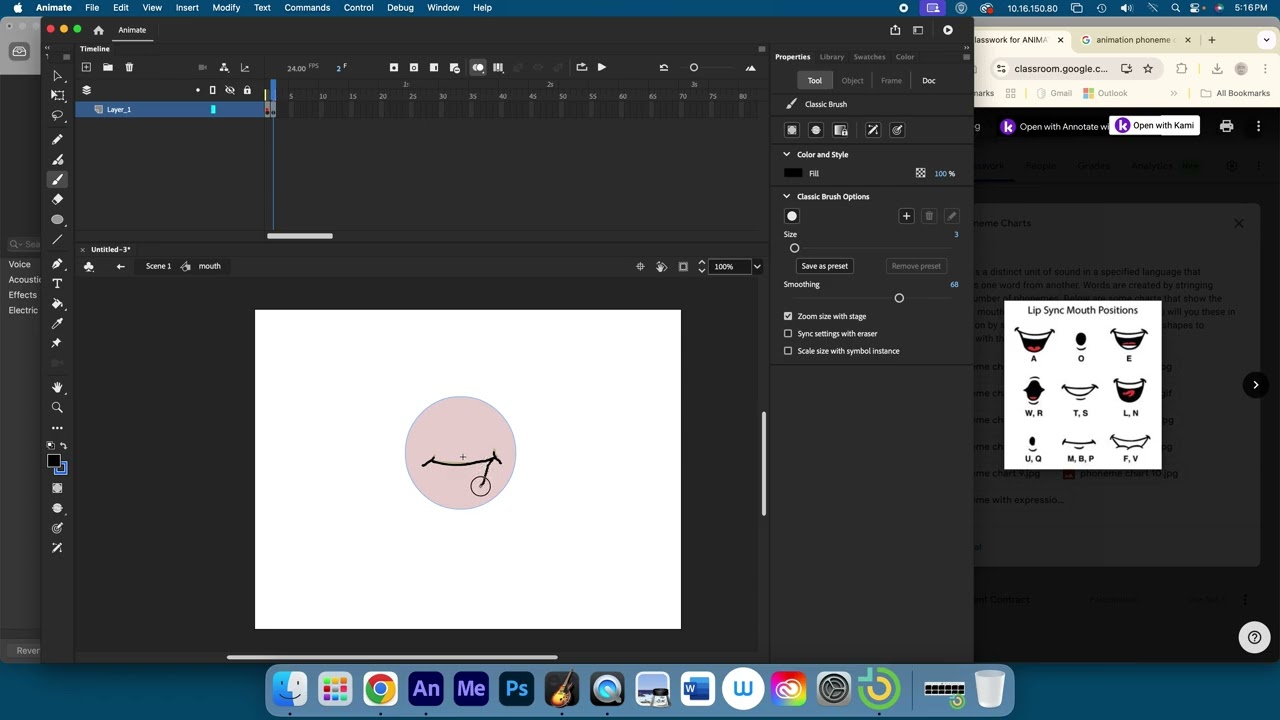
Task: Click the zoom stepper arrows beside 100%
Action: click(x=701, y=266)
